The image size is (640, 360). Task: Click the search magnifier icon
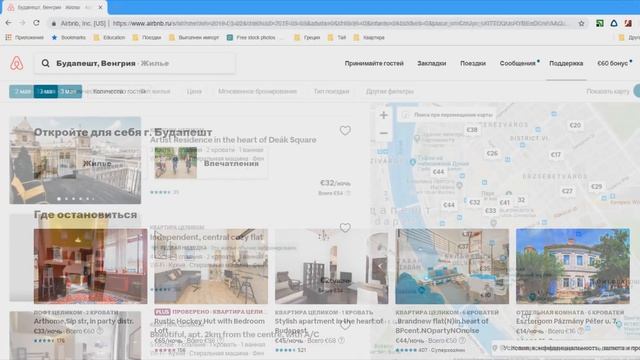coord(46,63)
